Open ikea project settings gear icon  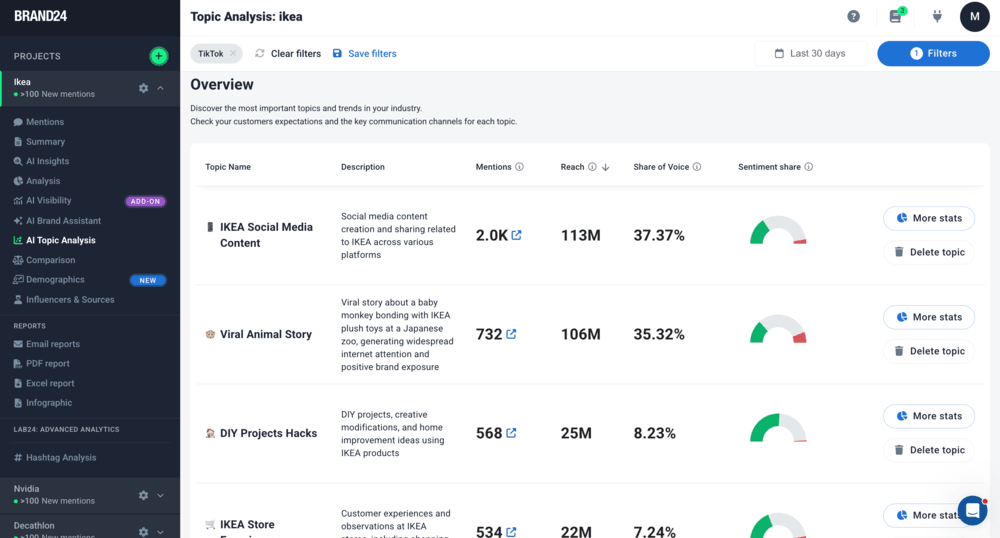(x=143, y=88)
